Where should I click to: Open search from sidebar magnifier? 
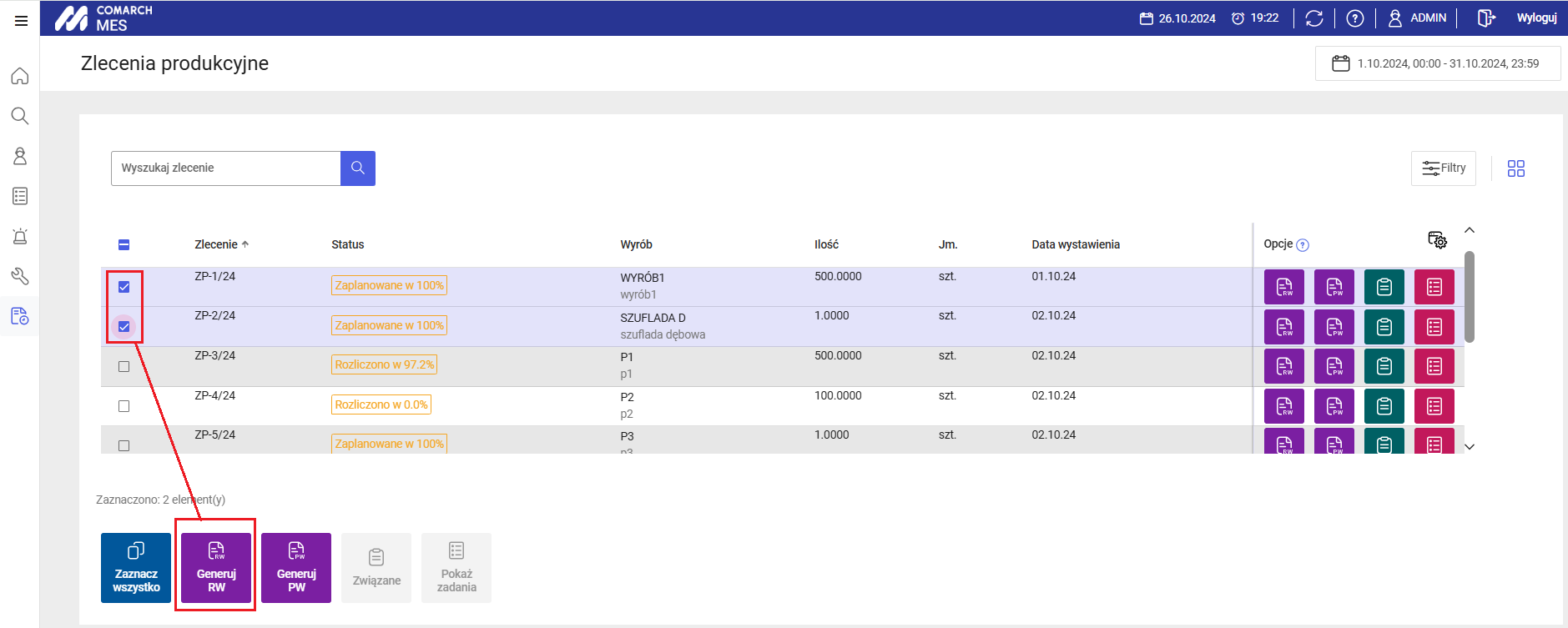click(x=20, y=116)
